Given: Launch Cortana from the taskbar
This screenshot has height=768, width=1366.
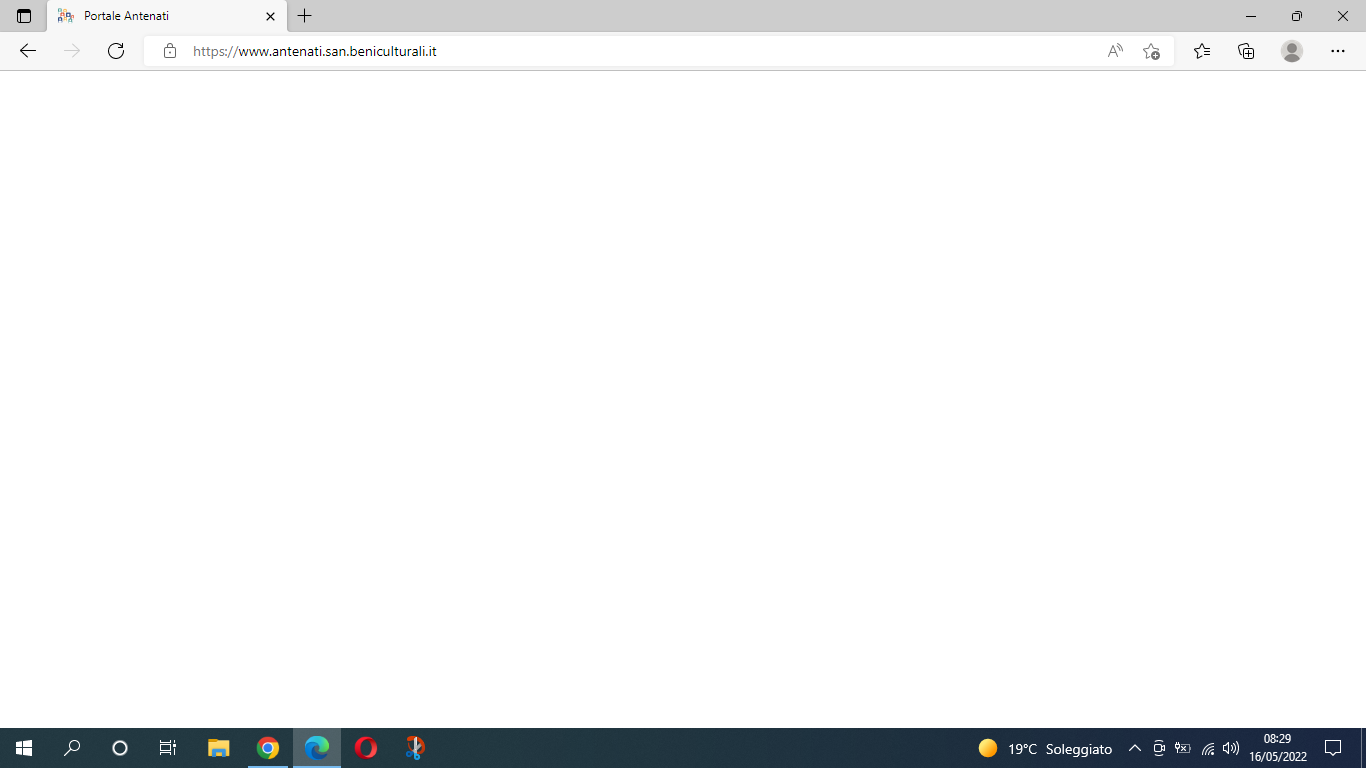Looking at the screenshot, I should pos(120,748).
